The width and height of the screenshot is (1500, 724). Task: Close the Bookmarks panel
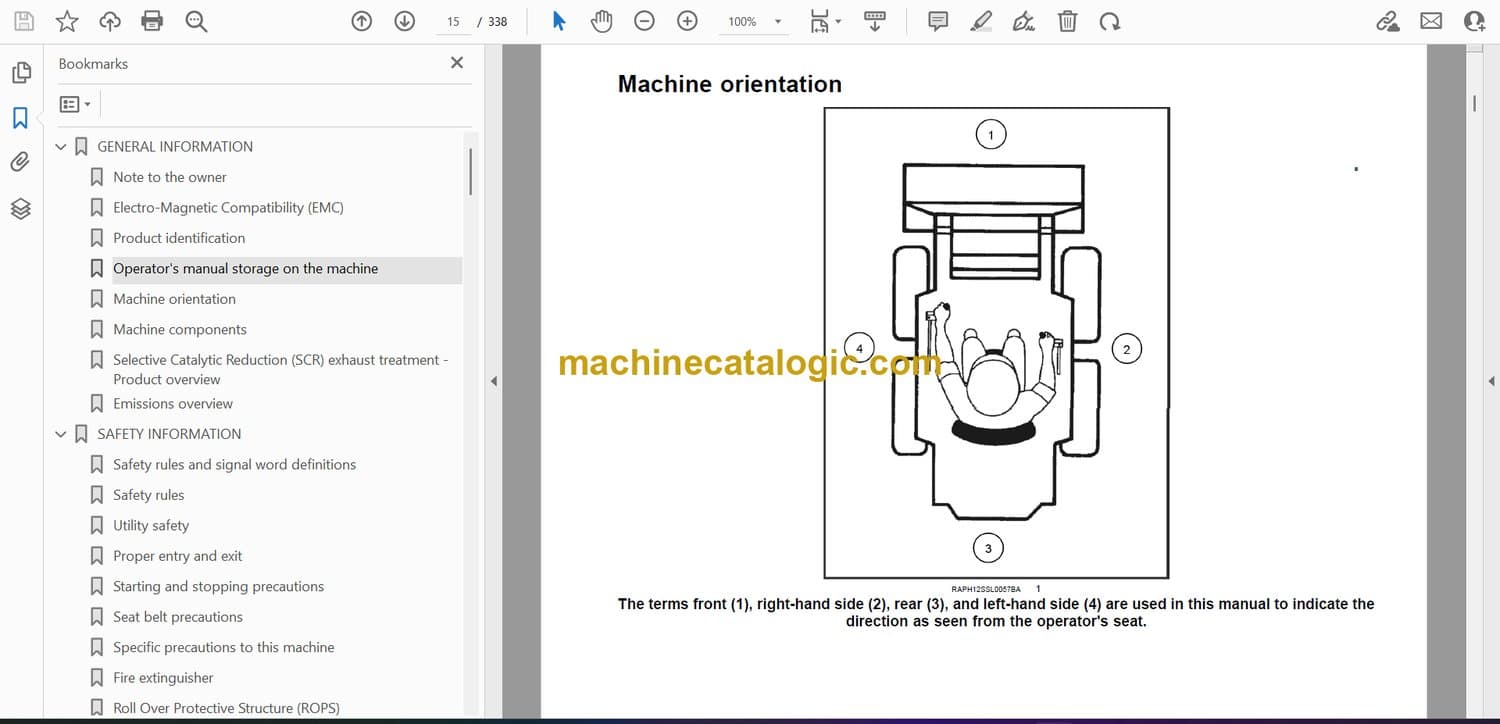(x=457, y=63)
